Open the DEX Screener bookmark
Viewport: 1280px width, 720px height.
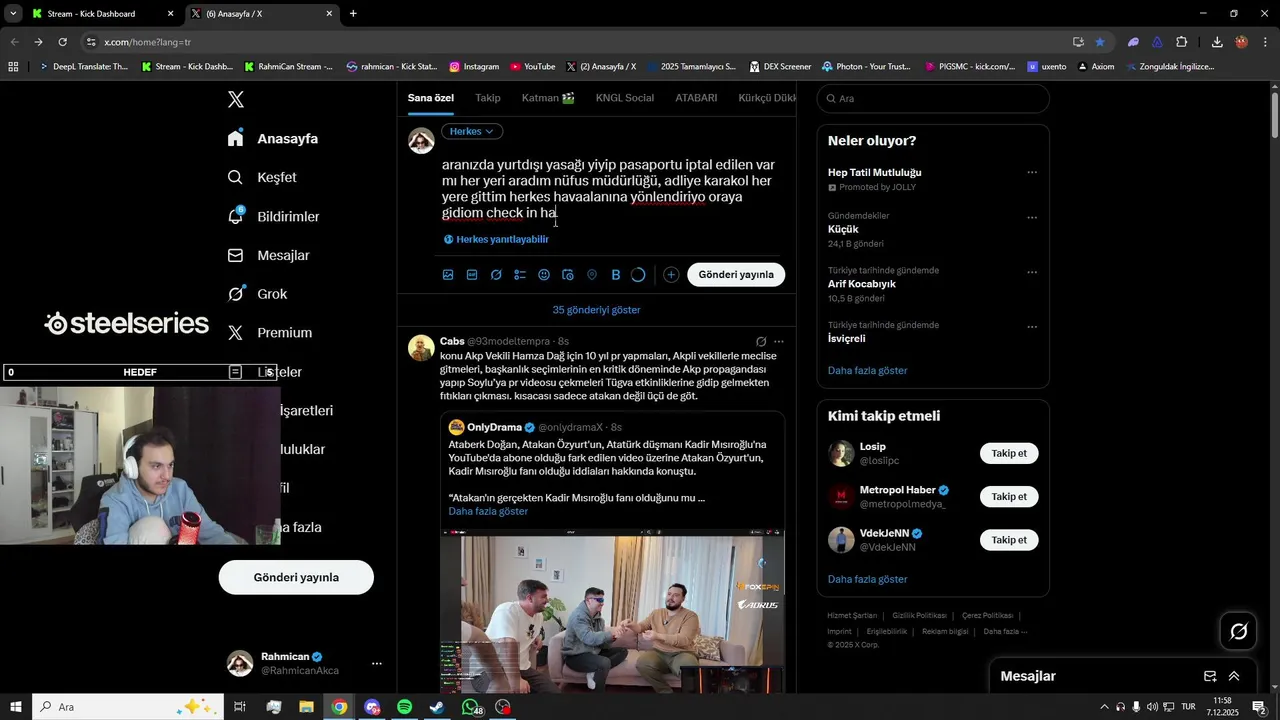(x=779, y=67)
